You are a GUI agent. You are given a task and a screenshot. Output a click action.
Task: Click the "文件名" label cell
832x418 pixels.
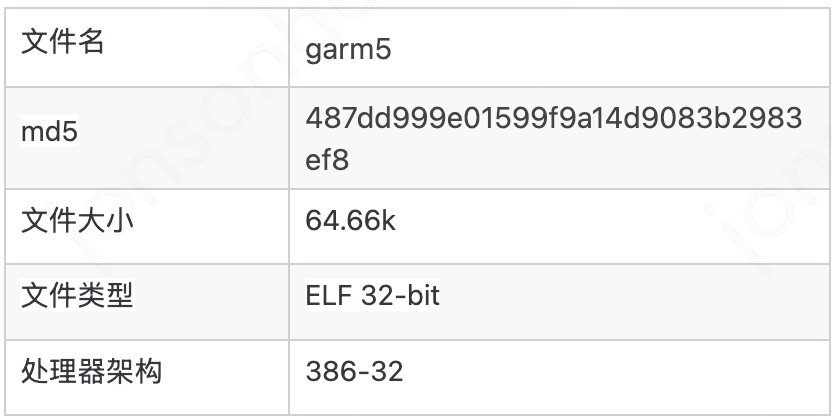point(62,44)
